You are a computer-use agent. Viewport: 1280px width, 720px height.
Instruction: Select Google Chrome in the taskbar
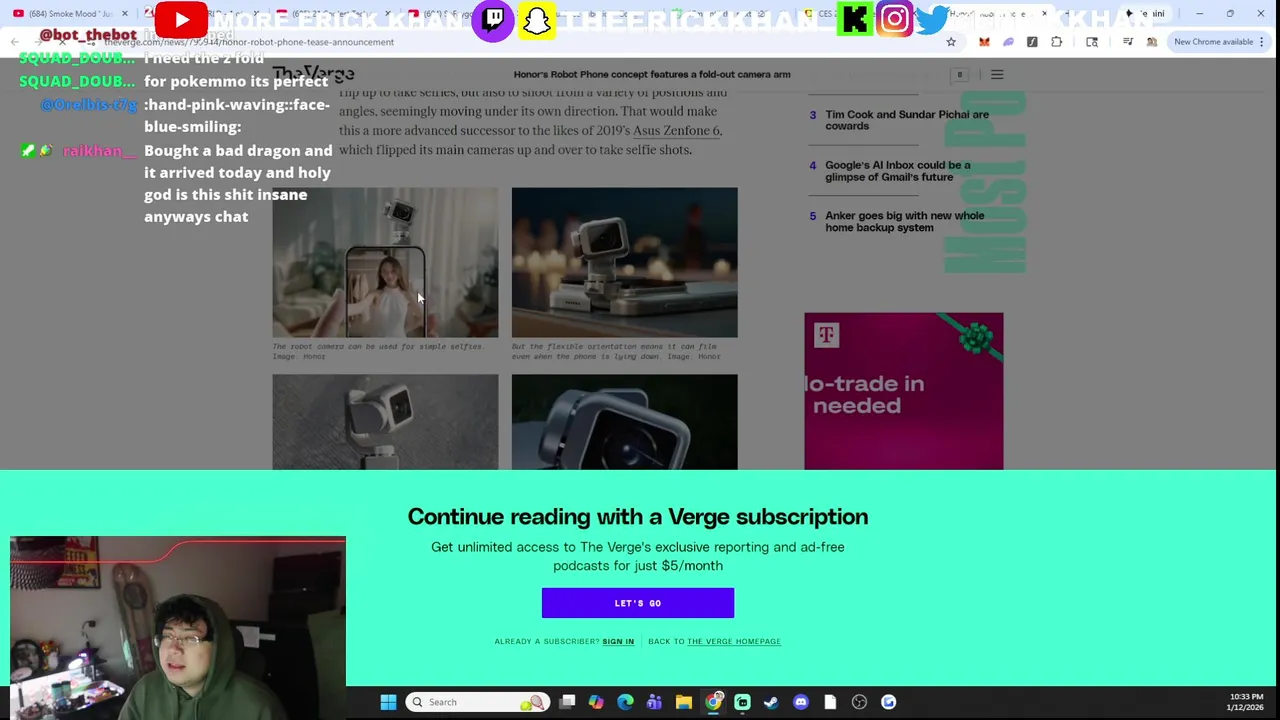click(713, 702)
